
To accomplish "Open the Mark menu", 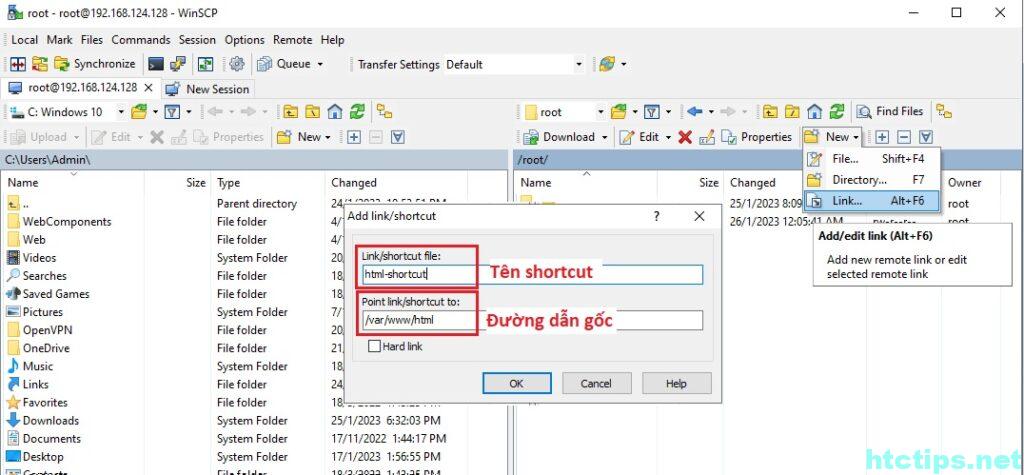I will tap(59, 40).
